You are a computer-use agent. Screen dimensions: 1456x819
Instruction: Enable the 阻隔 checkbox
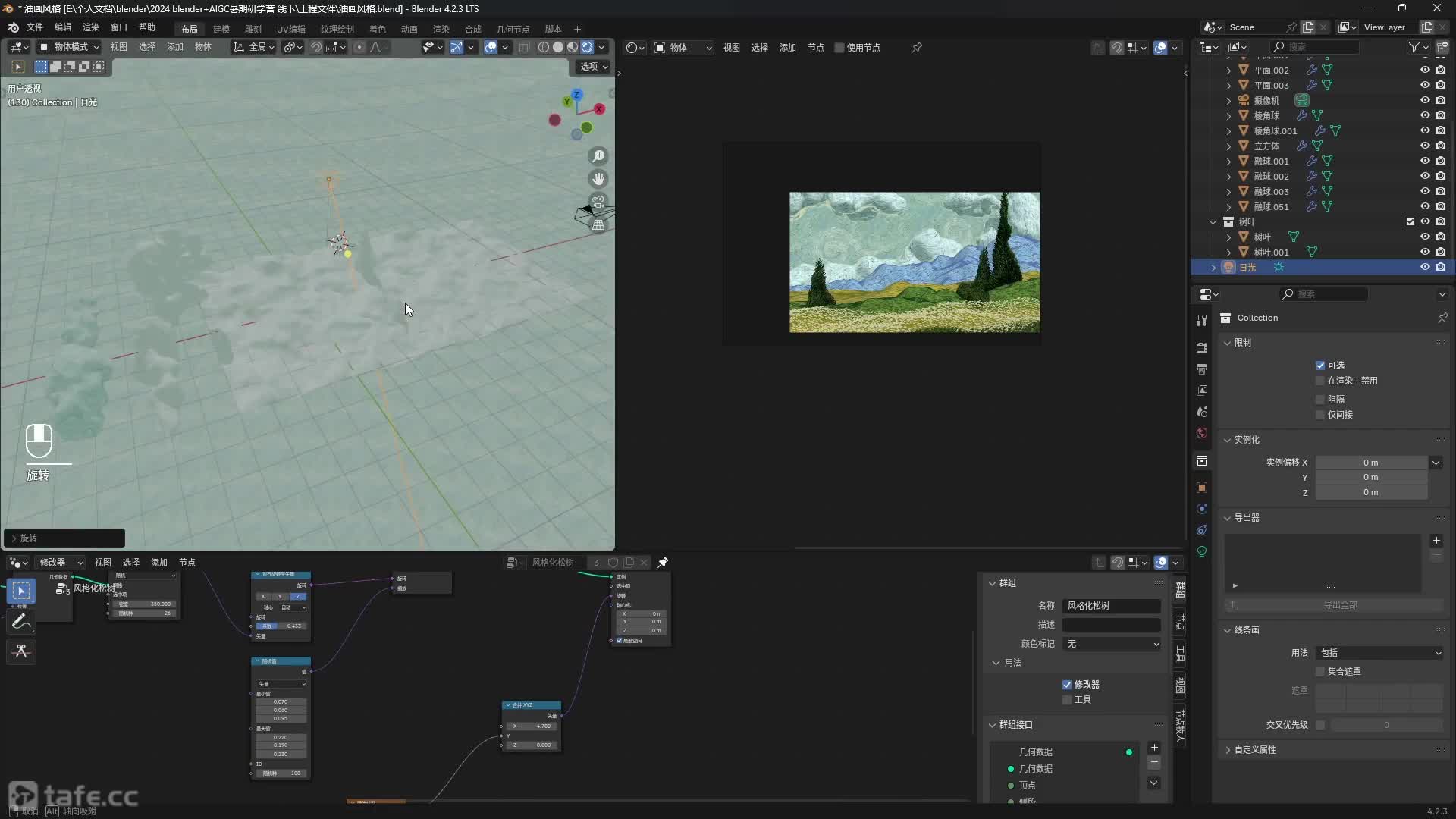(1320, 400)
